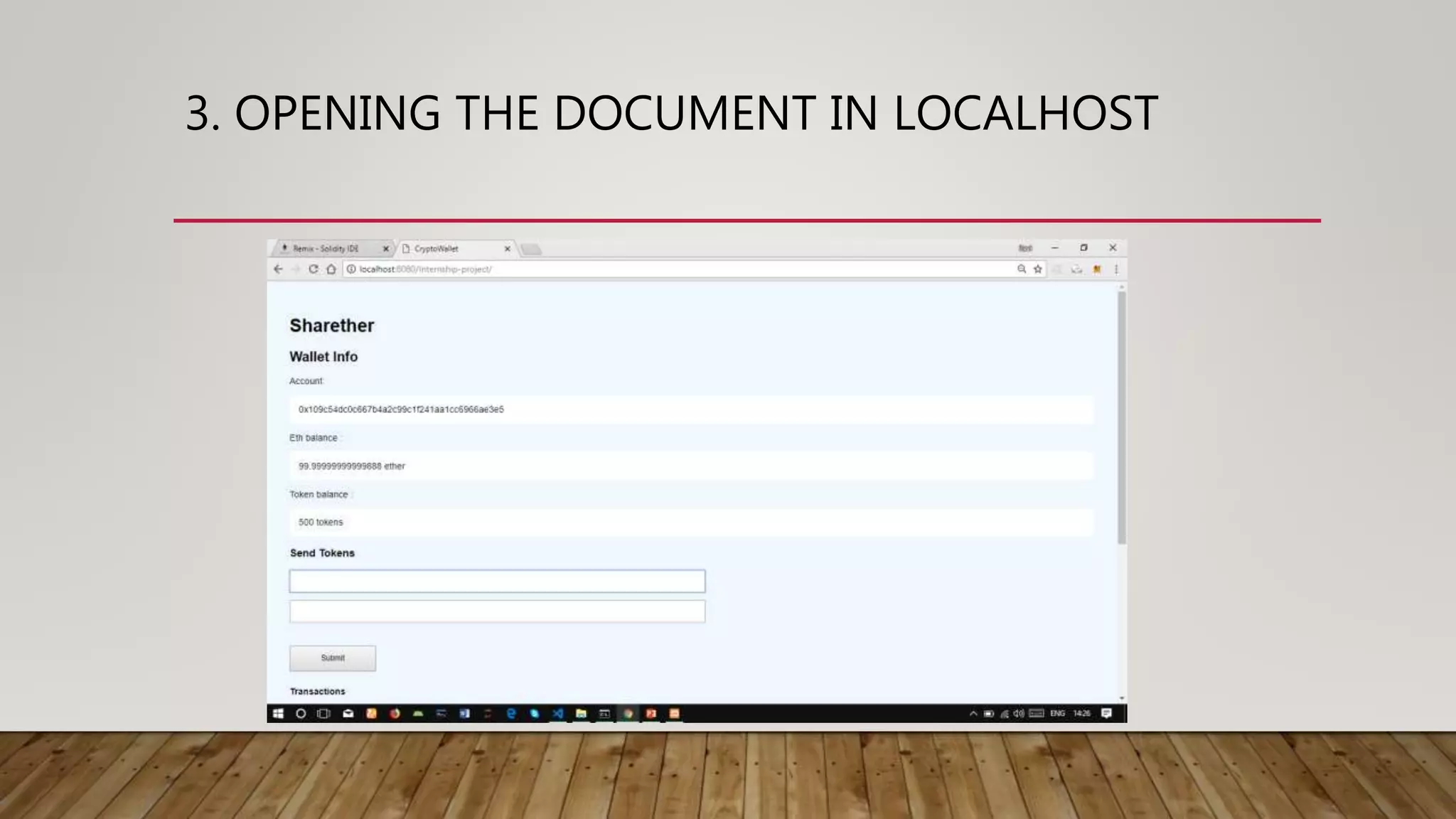Click the Eth balance value field

click(691, 466)
